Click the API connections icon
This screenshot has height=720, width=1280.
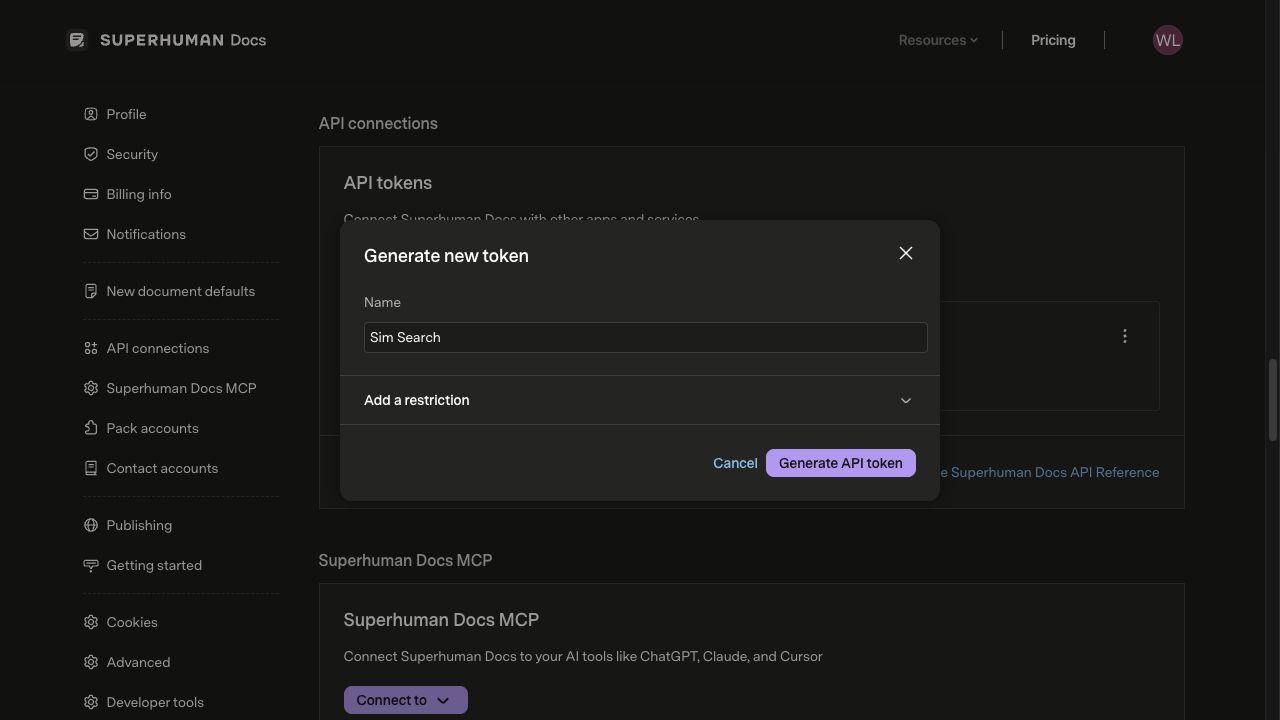(91, 348)
